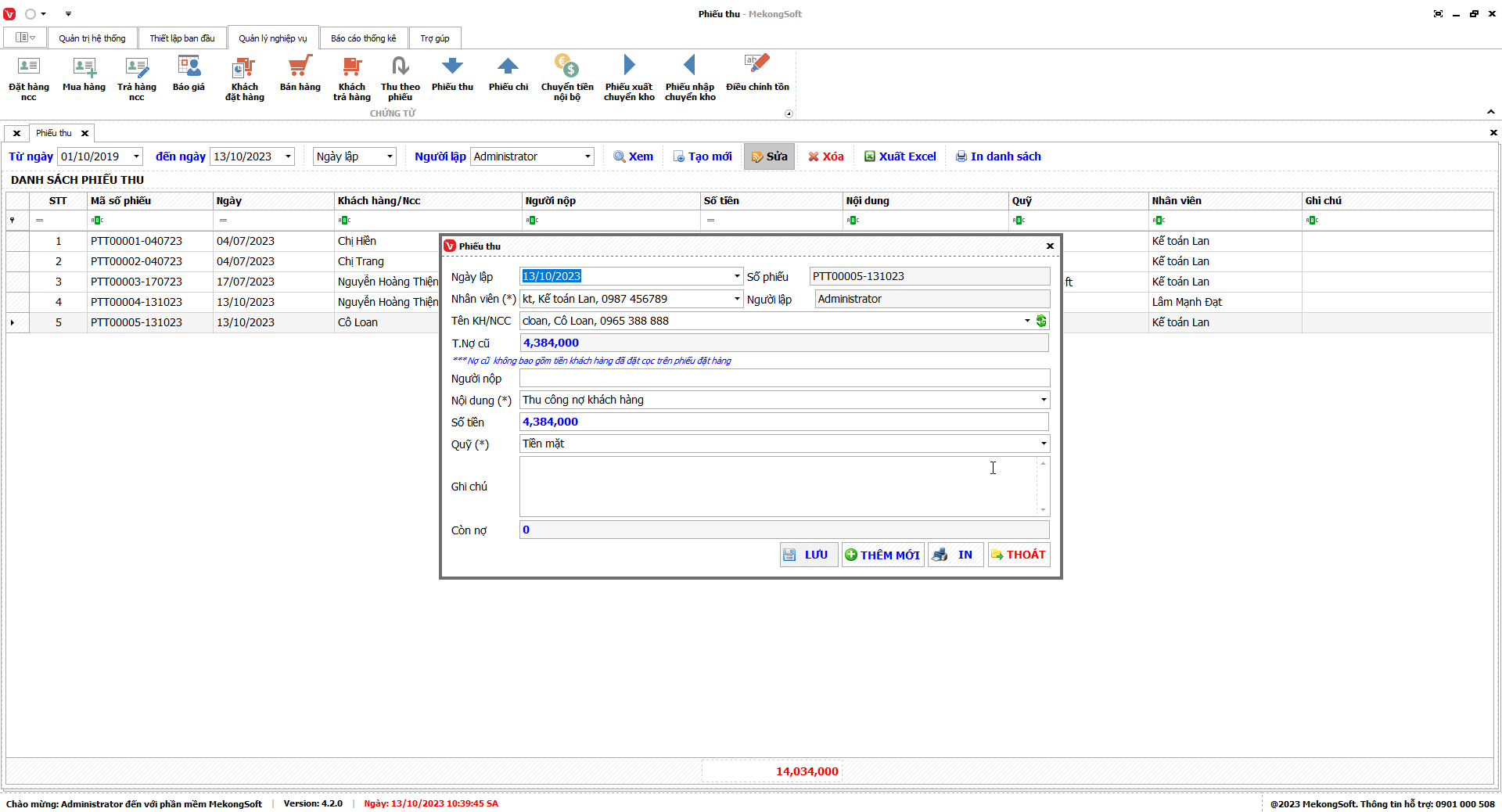
Task: Expand the Nhân viên dropdown in dialog
Action: [737, 299]
